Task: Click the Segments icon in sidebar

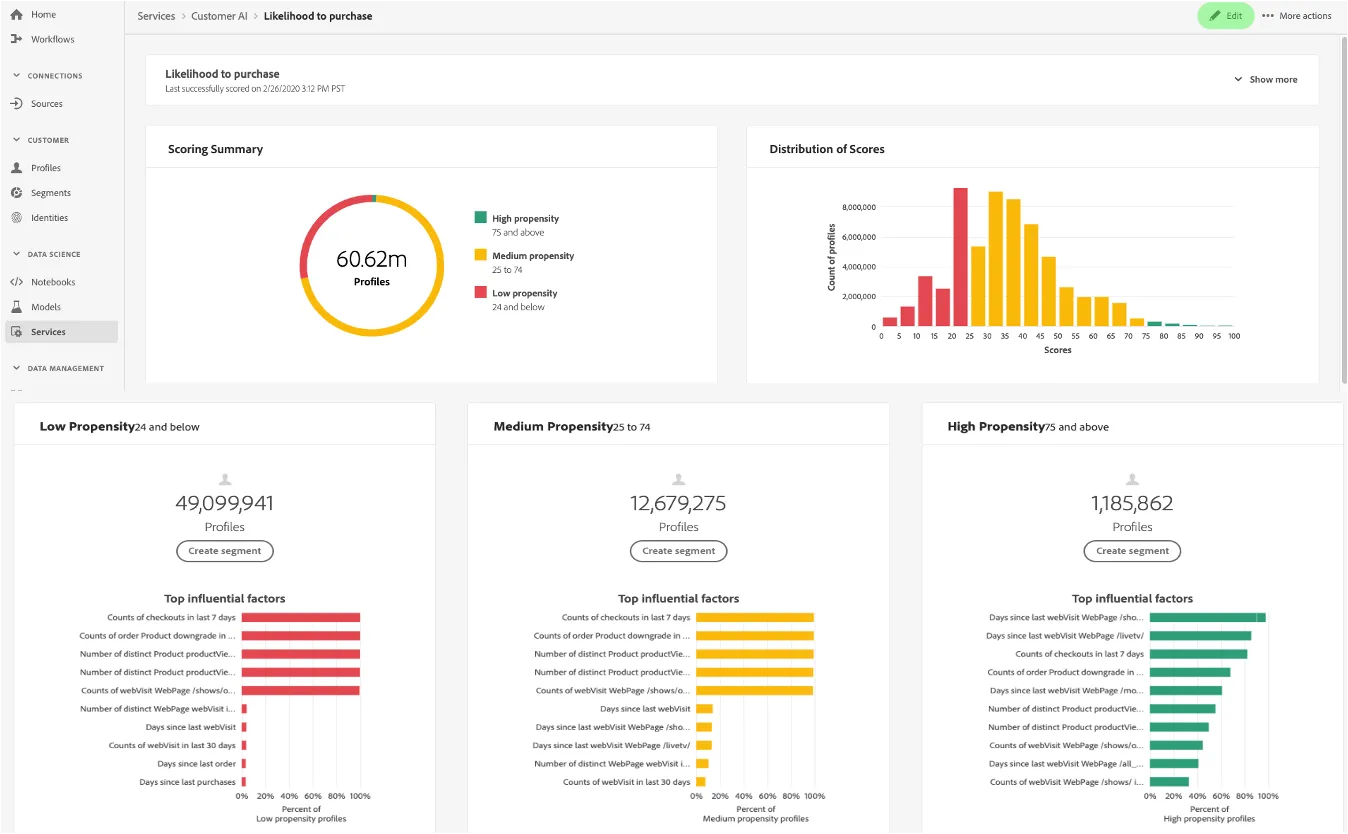Action: click(16, 193)
